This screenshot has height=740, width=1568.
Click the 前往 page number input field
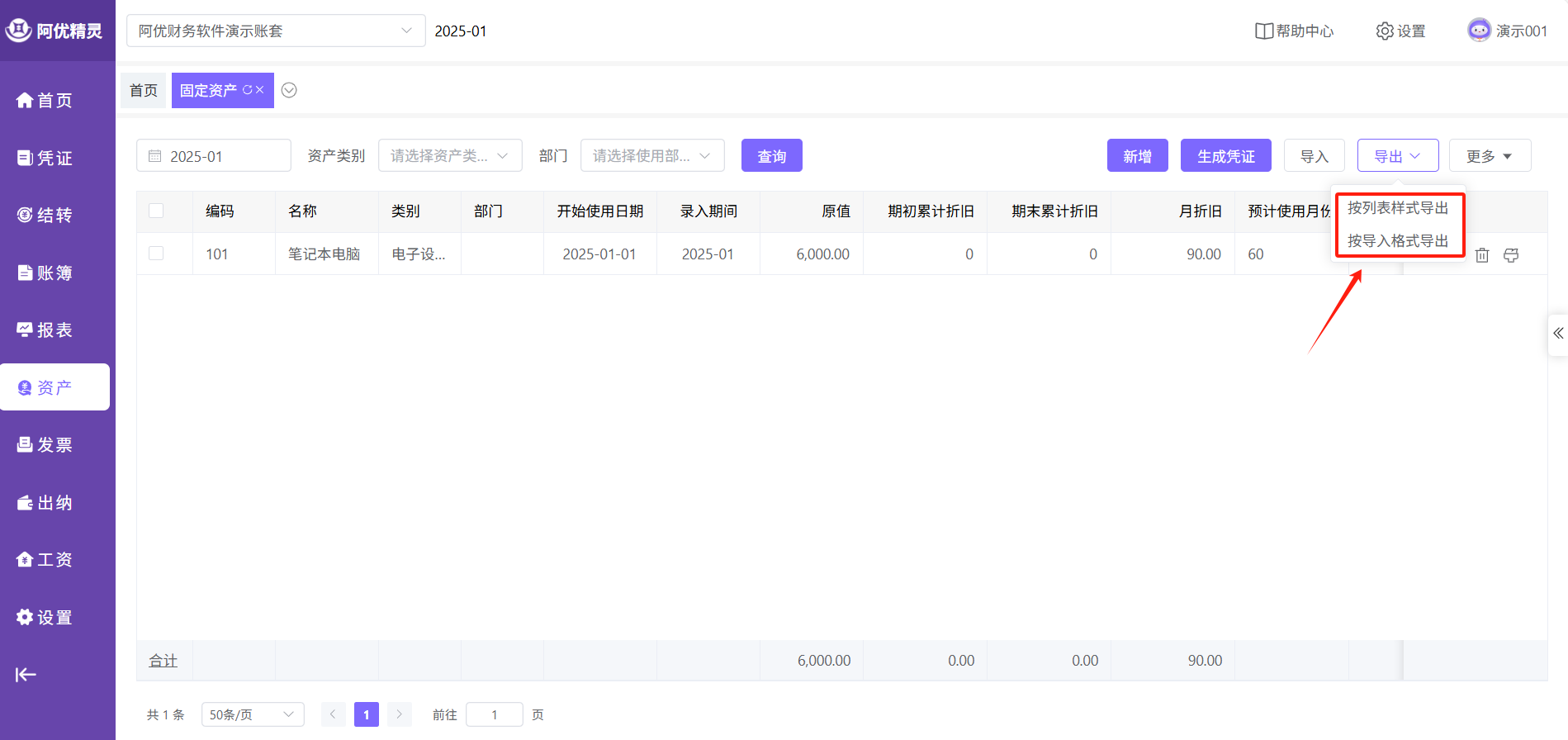click(494, 714)
